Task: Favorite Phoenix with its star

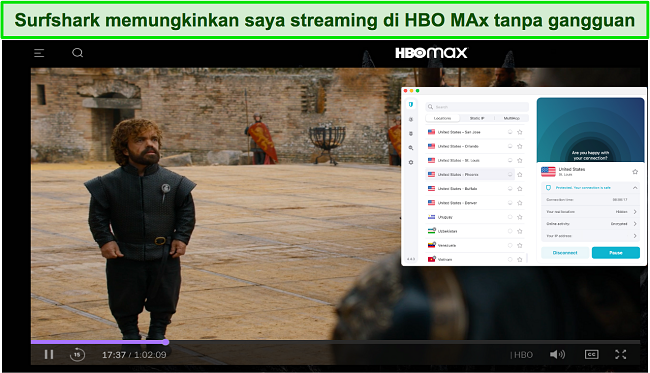Action: click(520, 174)
